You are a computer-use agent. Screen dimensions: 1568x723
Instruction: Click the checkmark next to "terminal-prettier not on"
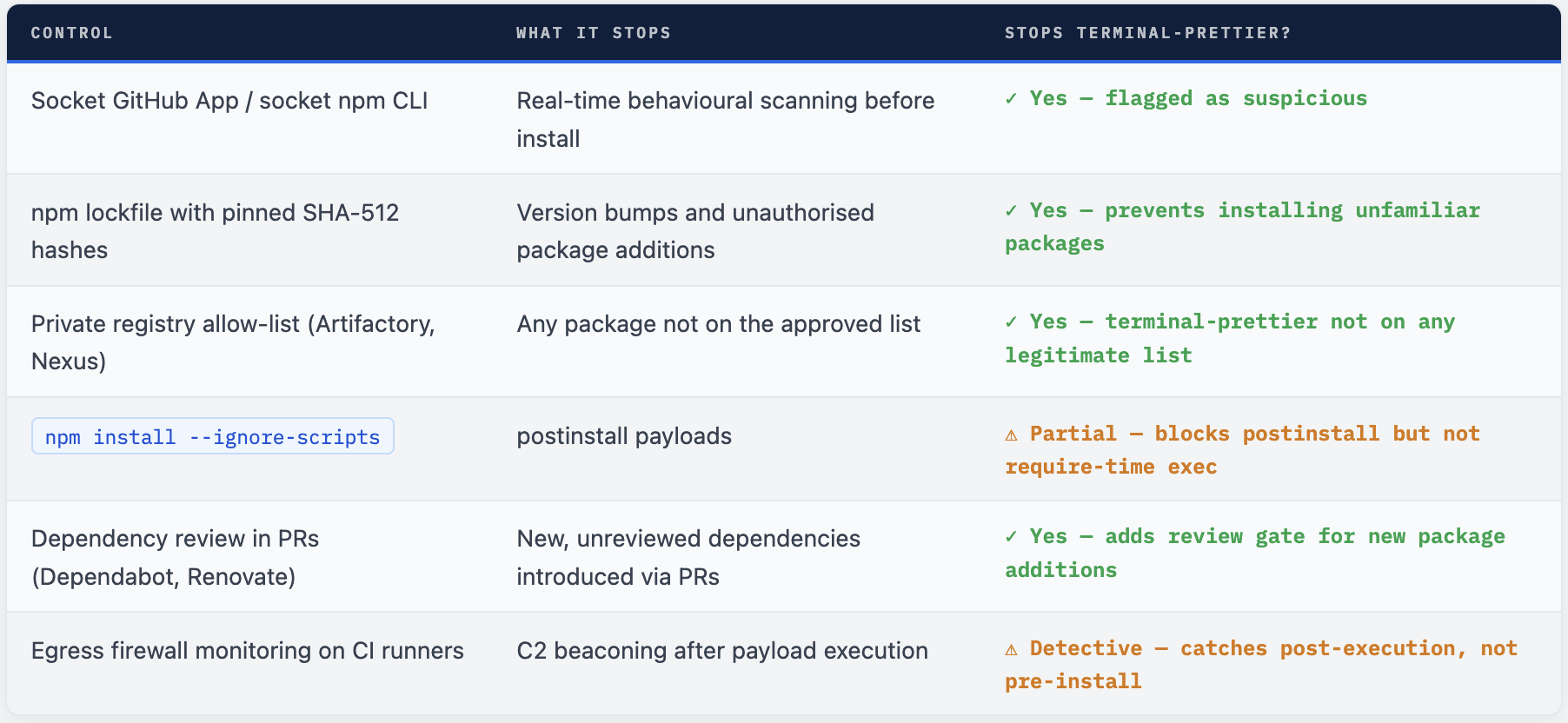pyautogui.click(x=1011, y=322)
